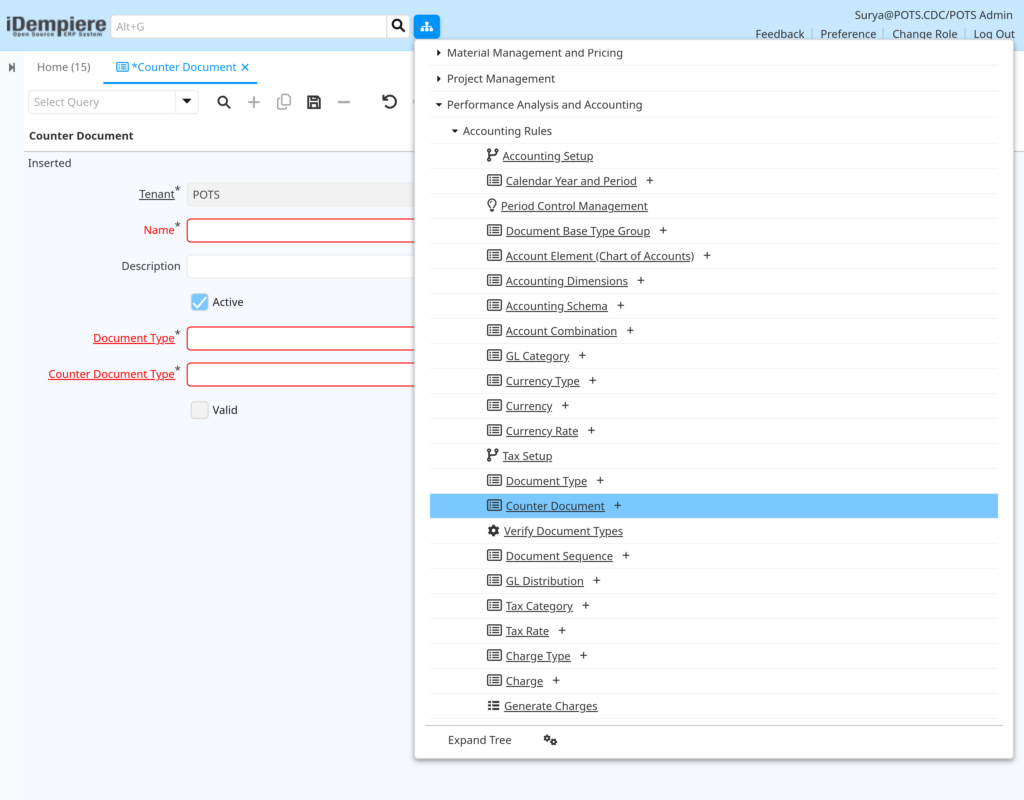Click Change Role in header

tap(924, 34)
